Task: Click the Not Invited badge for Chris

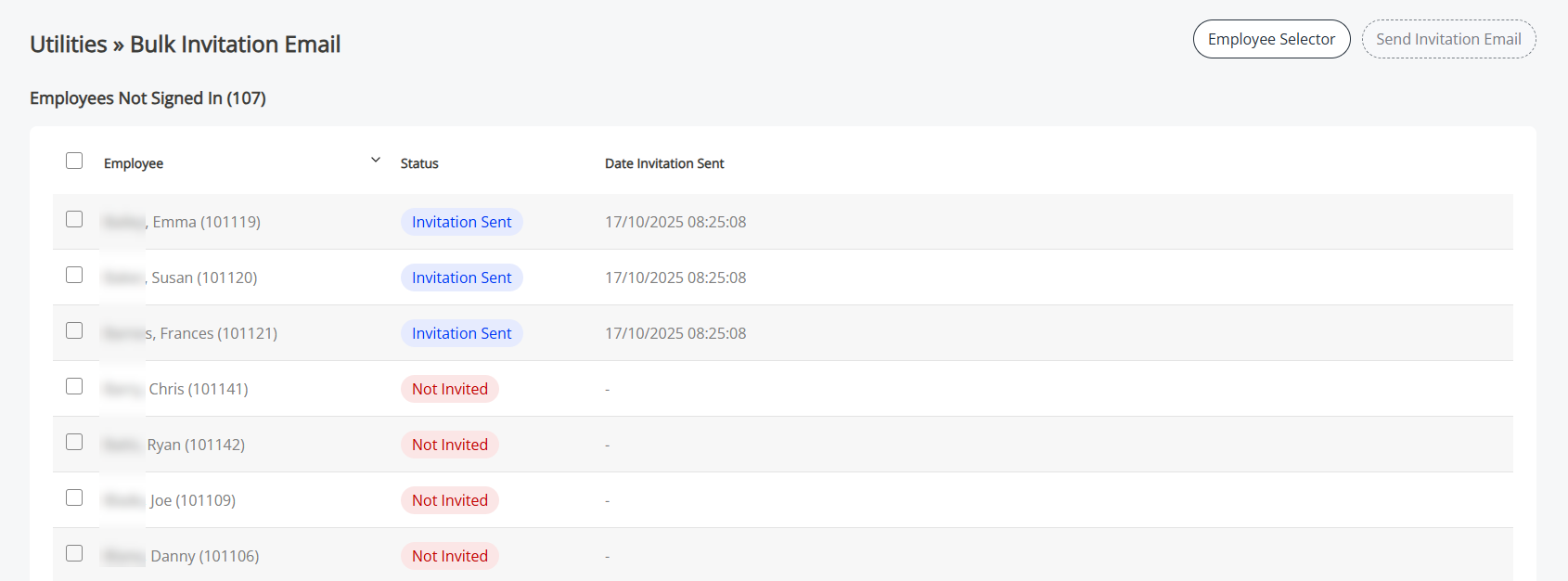Action: [x=450, y=389]
